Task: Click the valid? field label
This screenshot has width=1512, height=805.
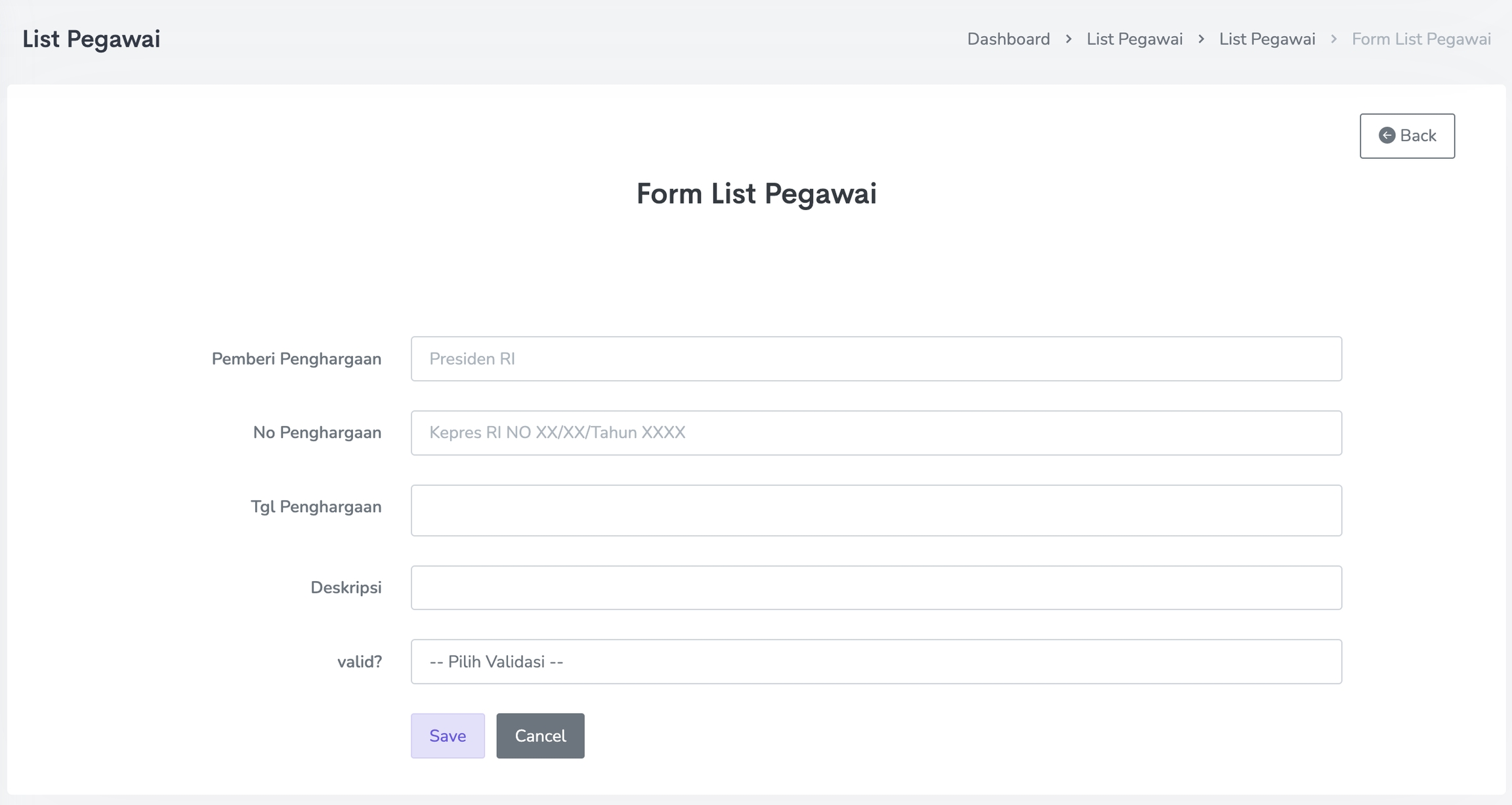Action: coord(359,662)
